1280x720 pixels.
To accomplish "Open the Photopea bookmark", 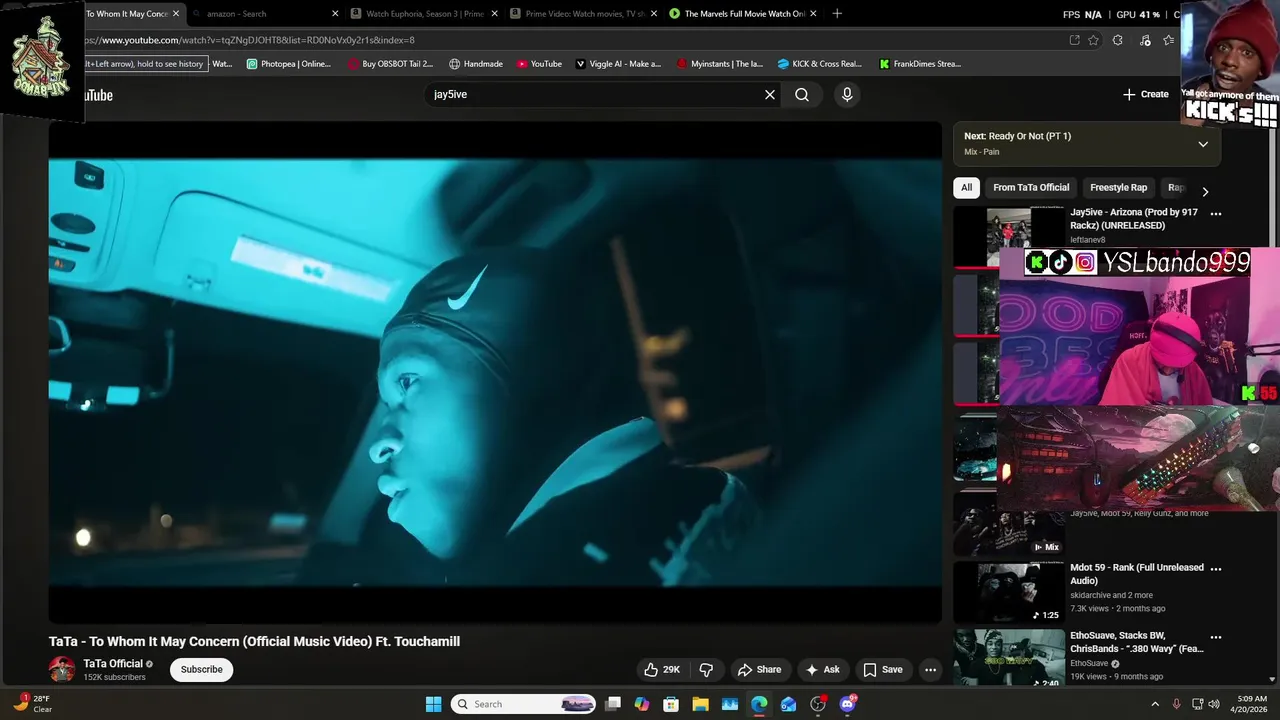I will click(288, 63).
